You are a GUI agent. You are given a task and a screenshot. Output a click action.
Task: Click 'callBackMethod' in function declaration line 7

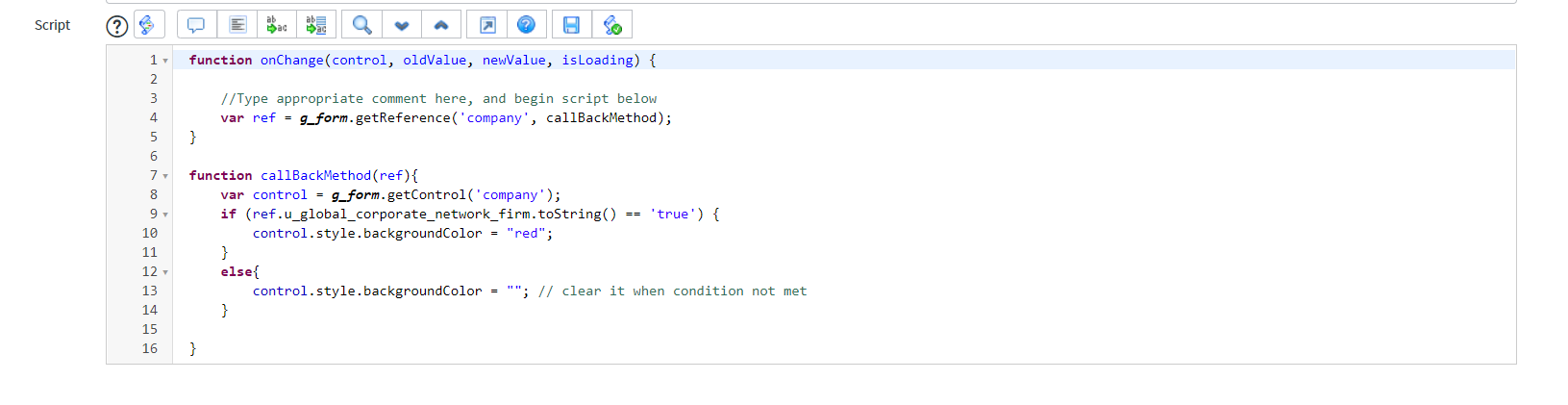[315, 175]
